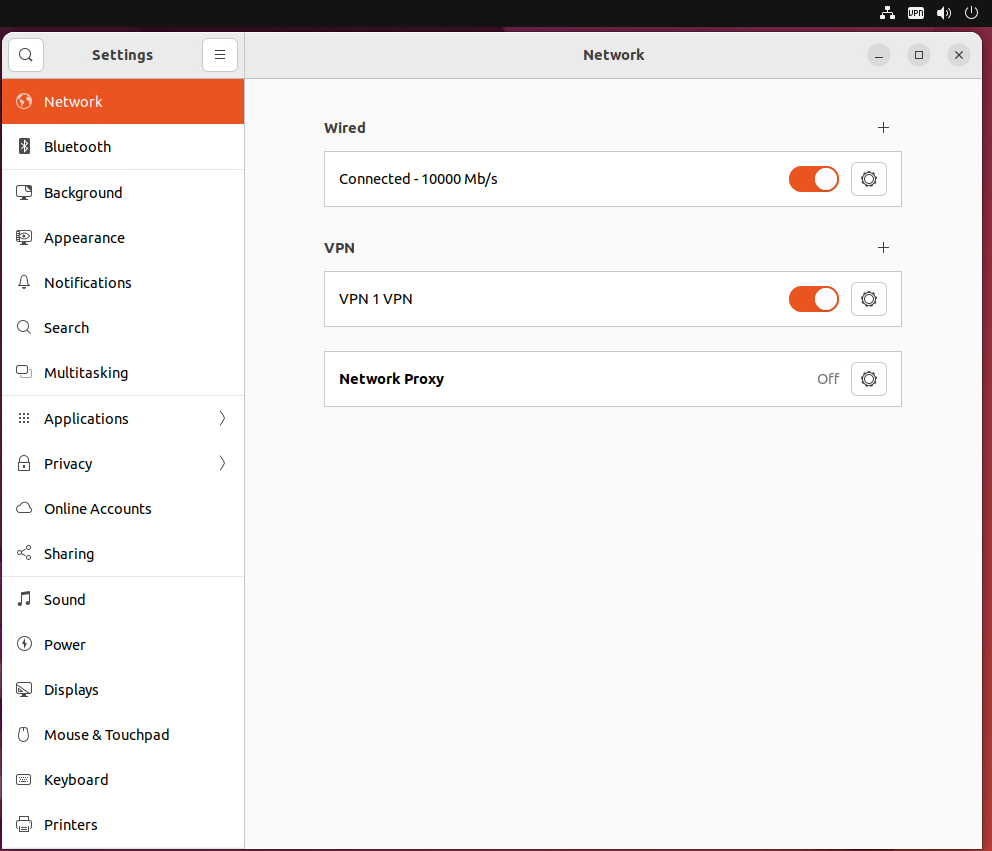Open Printers settings panel
Screen dimensions: 992x851
(x=123, y=824)
